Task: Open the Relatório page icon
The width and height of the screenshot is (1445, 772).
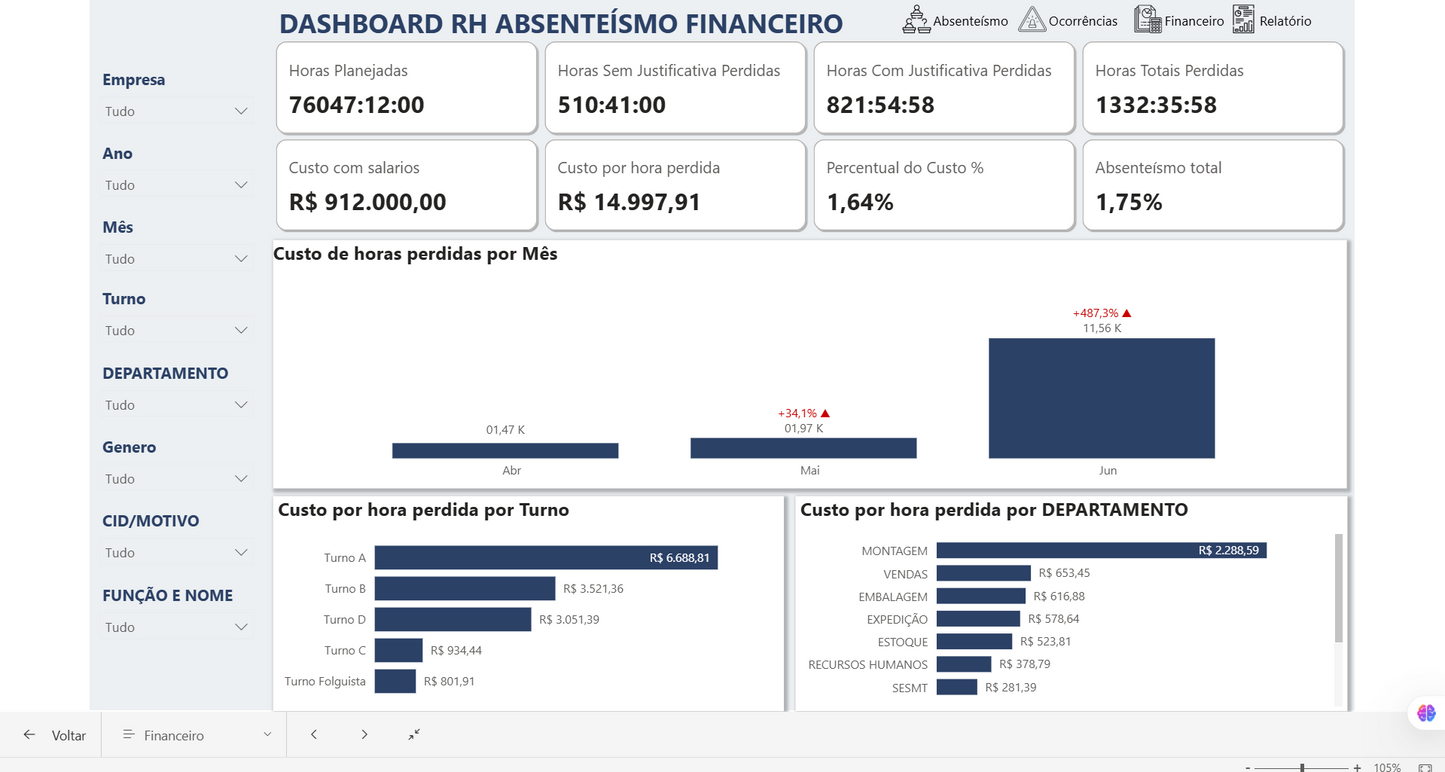Action: tap(1242, 19)
